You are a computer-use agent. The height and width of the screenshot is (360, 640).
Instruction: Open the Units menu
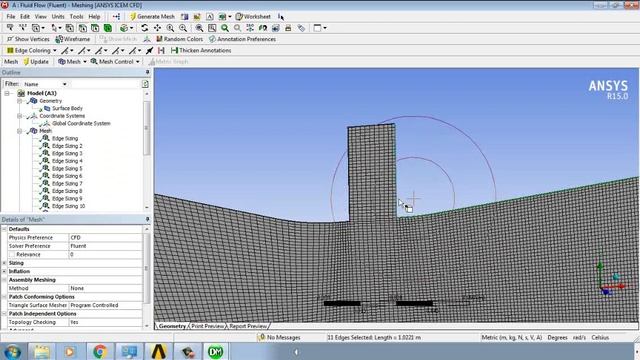[x=58, y=16]
